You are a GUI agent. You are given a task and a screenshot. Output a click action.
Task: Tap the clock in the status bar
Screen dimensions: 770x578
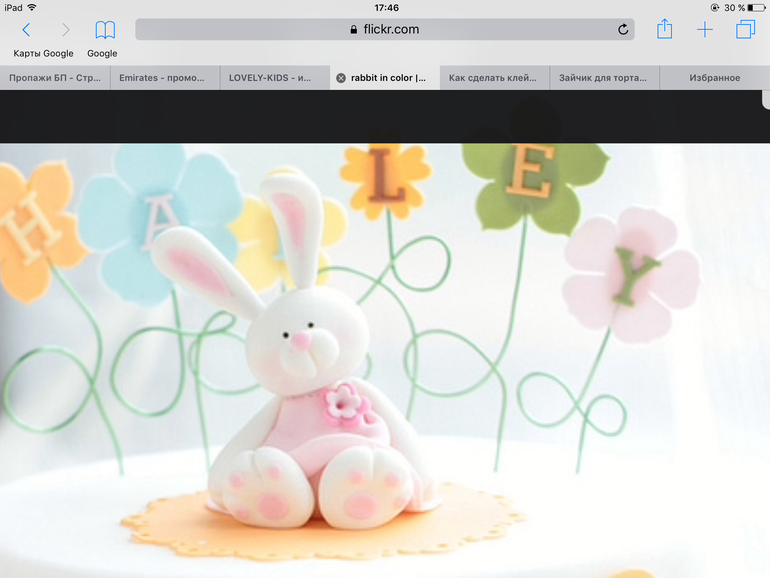pos(385,7)
